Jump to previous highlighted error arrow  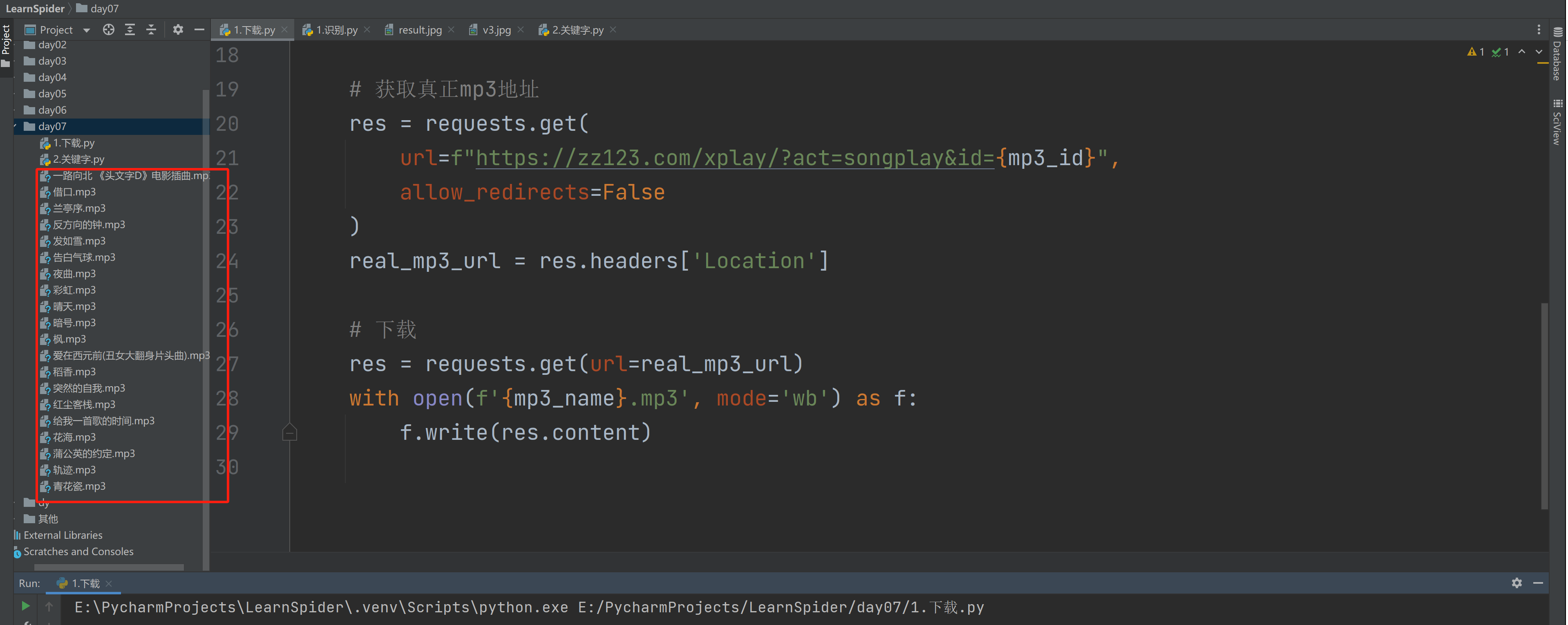click(x=1522, y=52)
